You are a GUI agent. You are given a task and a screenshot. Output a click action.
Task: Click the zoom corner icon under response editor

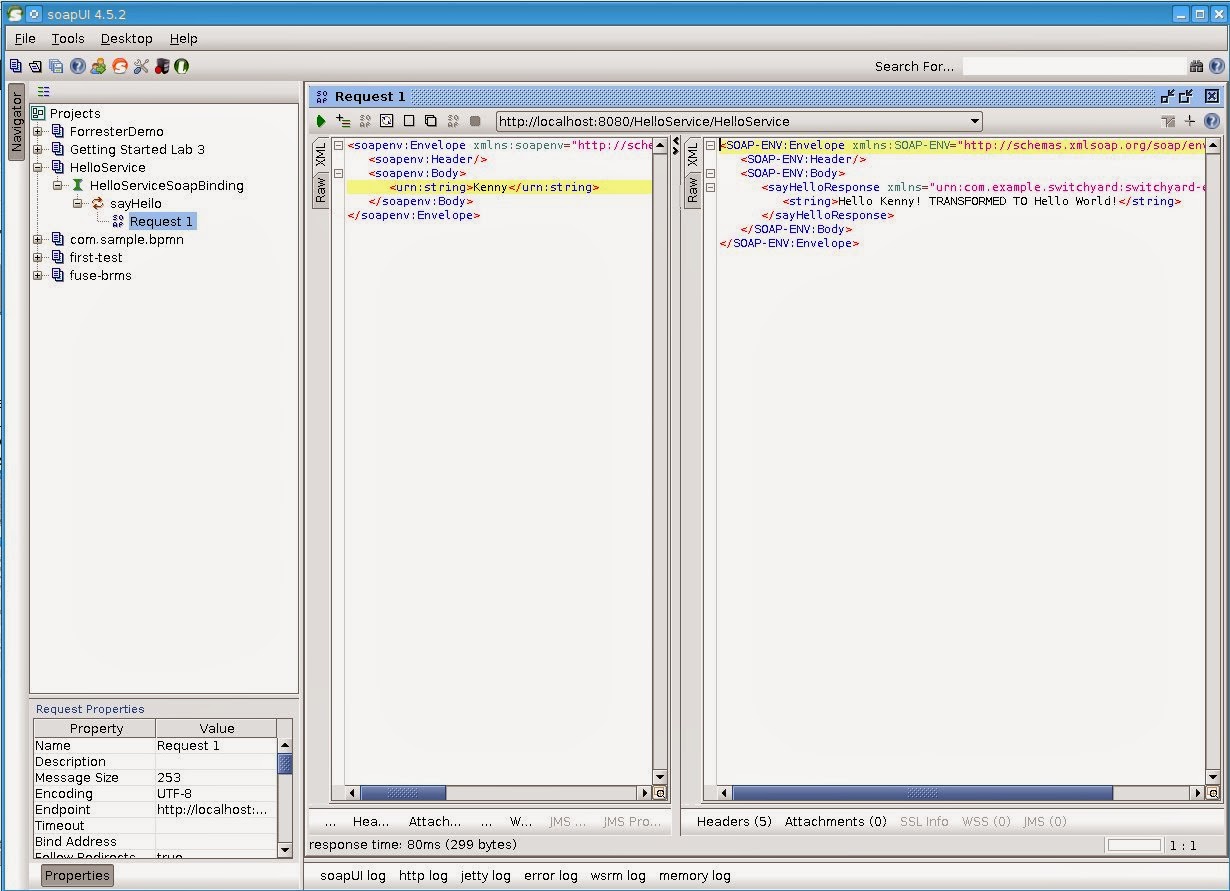click(x=1213, y=793)
